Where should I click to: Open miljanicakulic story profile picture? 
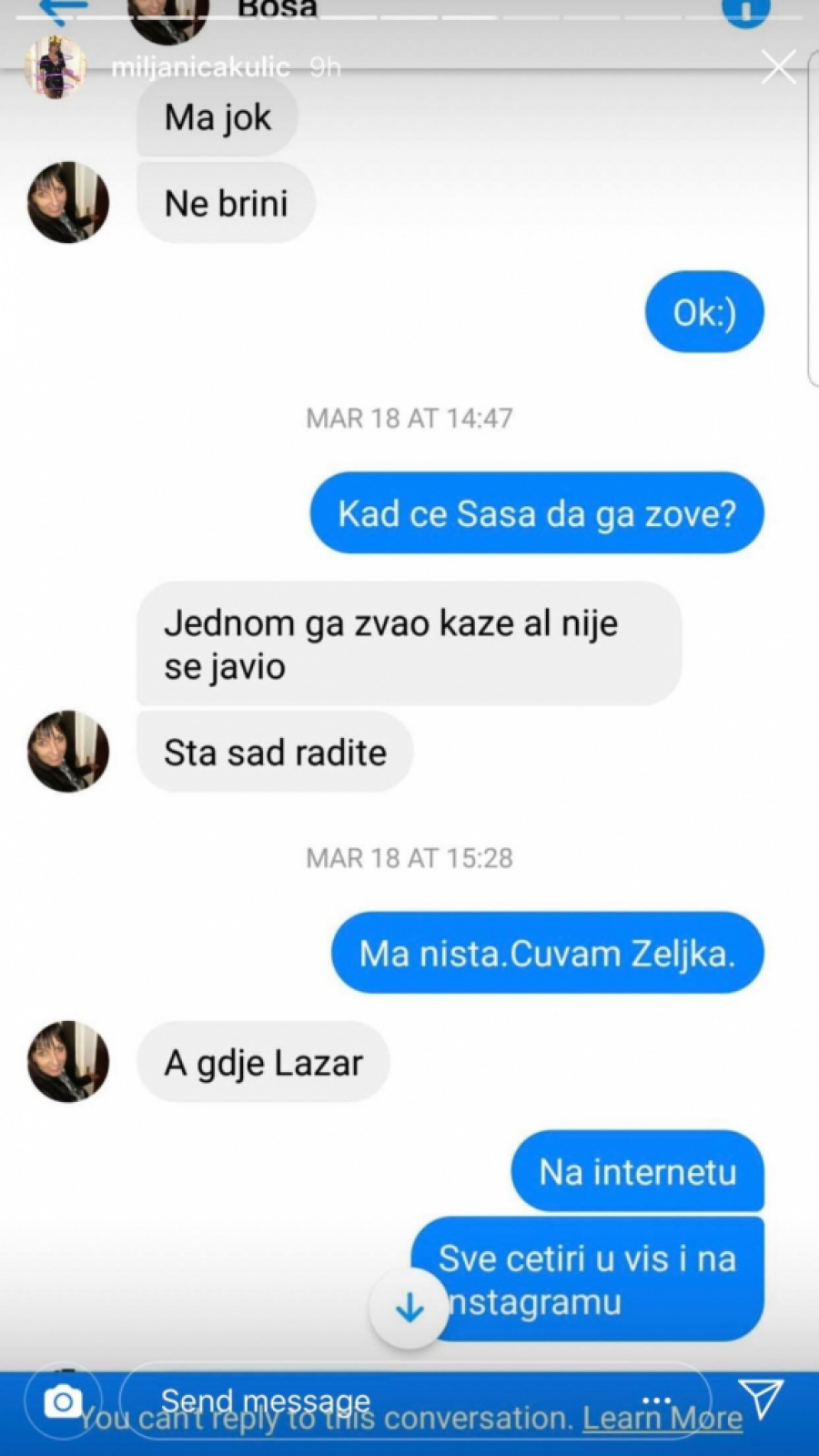pos(55,66)
